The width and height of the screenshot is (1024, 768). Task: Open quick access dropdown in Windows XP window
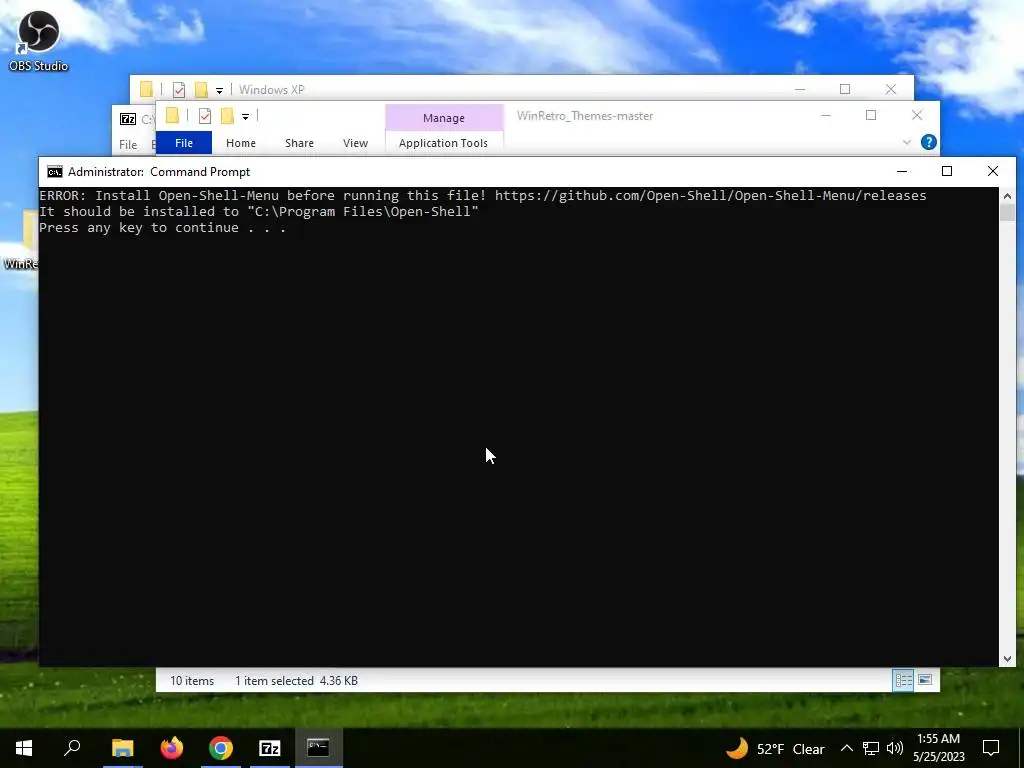(219, 90)
